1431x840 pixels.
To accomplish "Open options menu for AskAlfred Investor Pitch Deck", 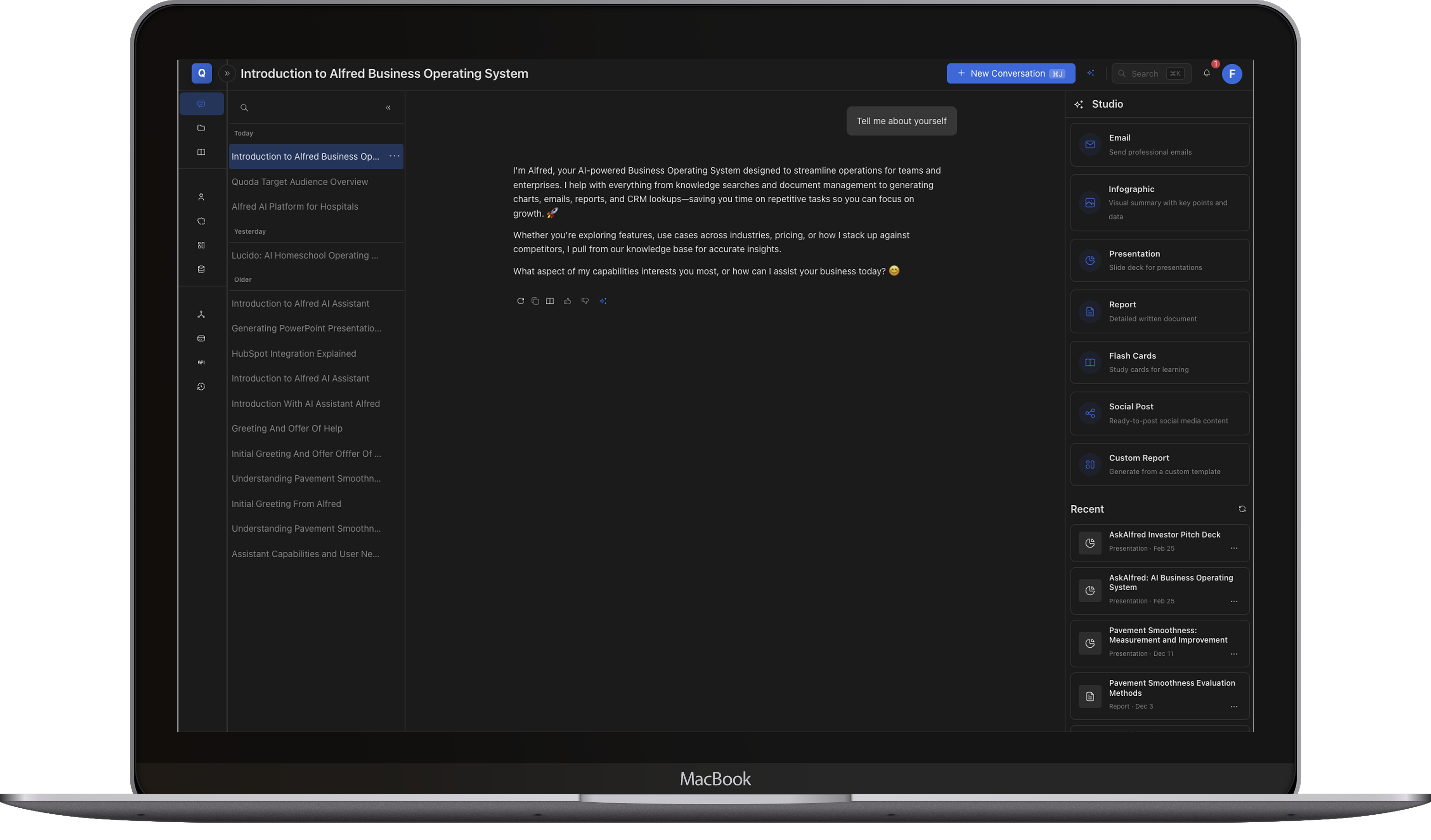I will click(1234, 548).
